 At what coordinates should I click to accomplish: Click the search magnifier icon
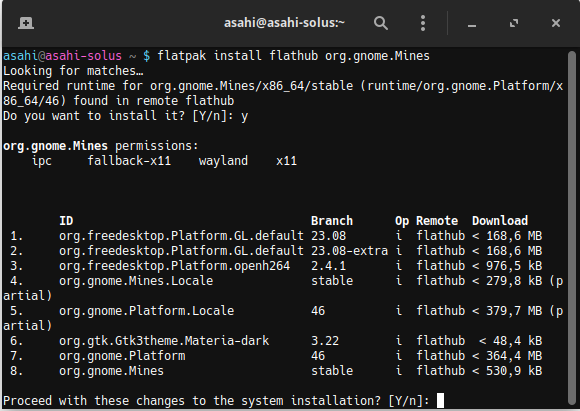(x=381, y=23)
